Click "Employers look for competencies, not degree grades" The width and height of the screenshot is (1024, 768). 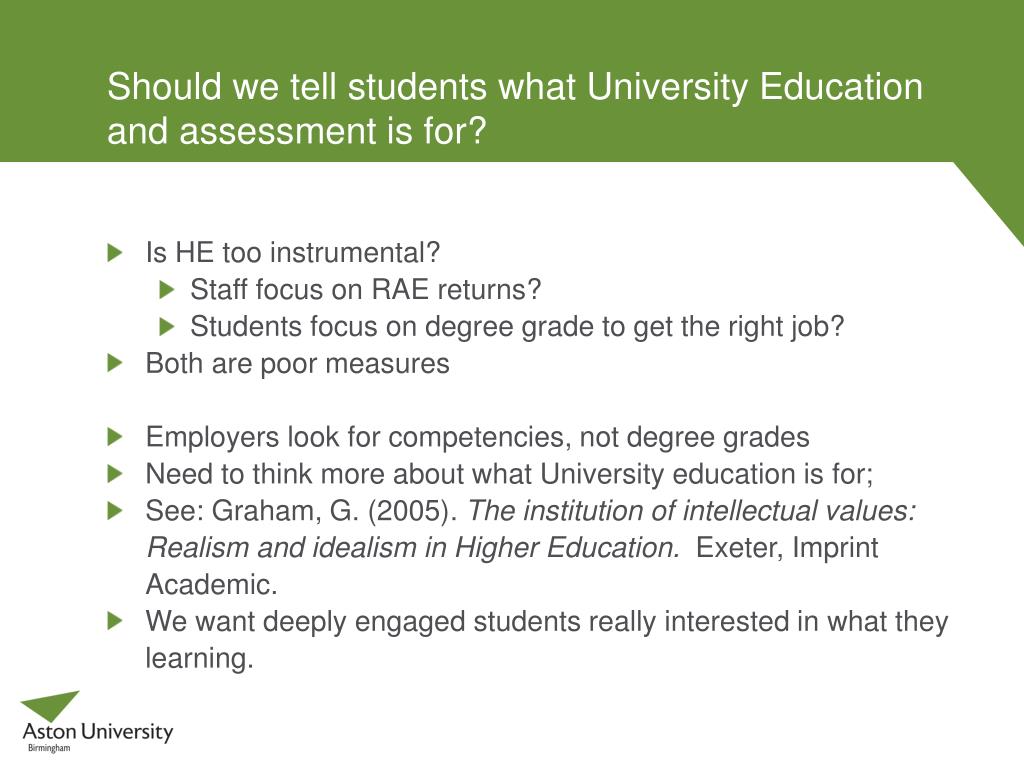(x=477, y=437)
